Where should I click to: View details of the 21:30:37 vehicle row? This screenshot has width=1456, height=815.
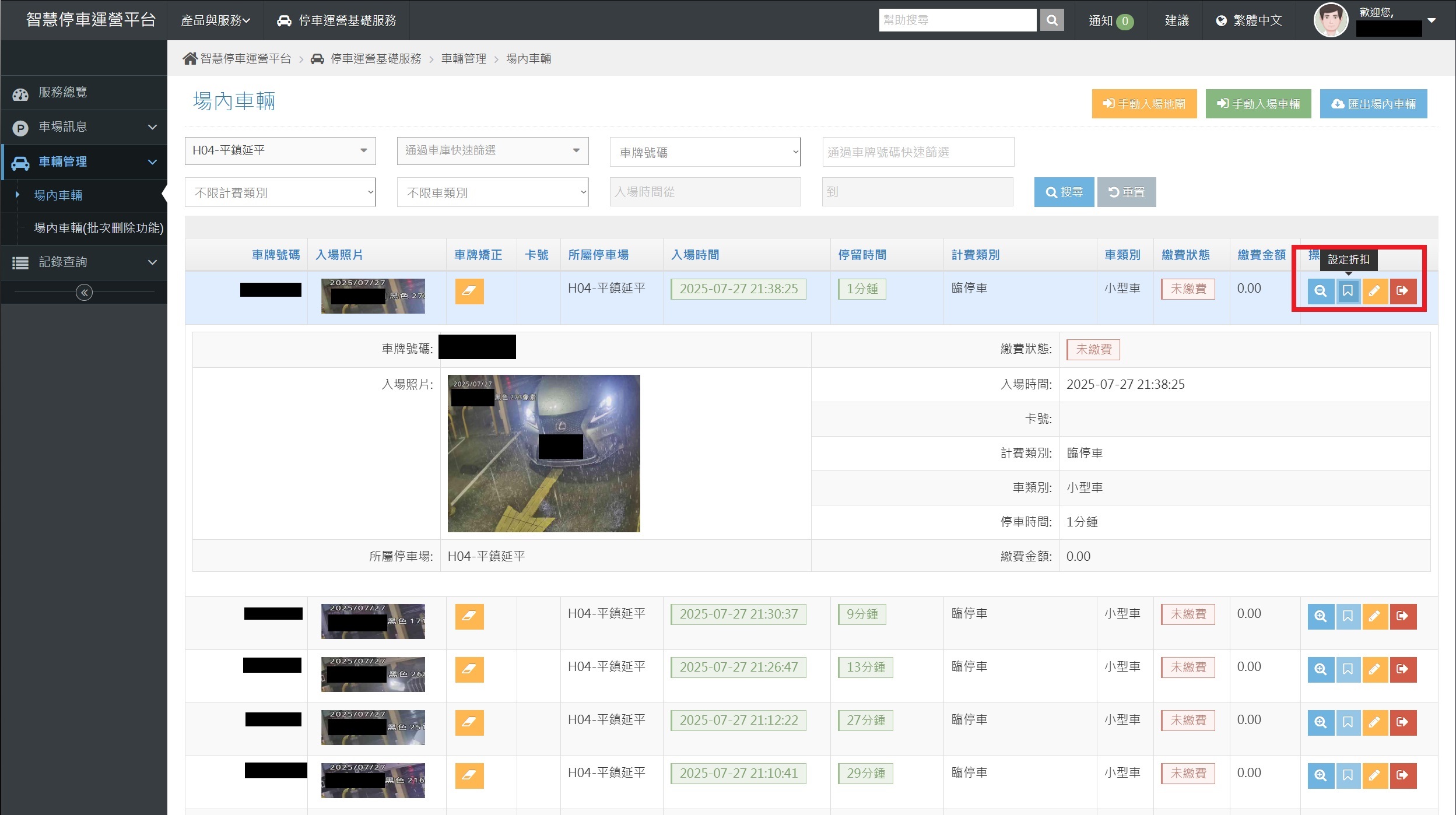[1321, 616]
